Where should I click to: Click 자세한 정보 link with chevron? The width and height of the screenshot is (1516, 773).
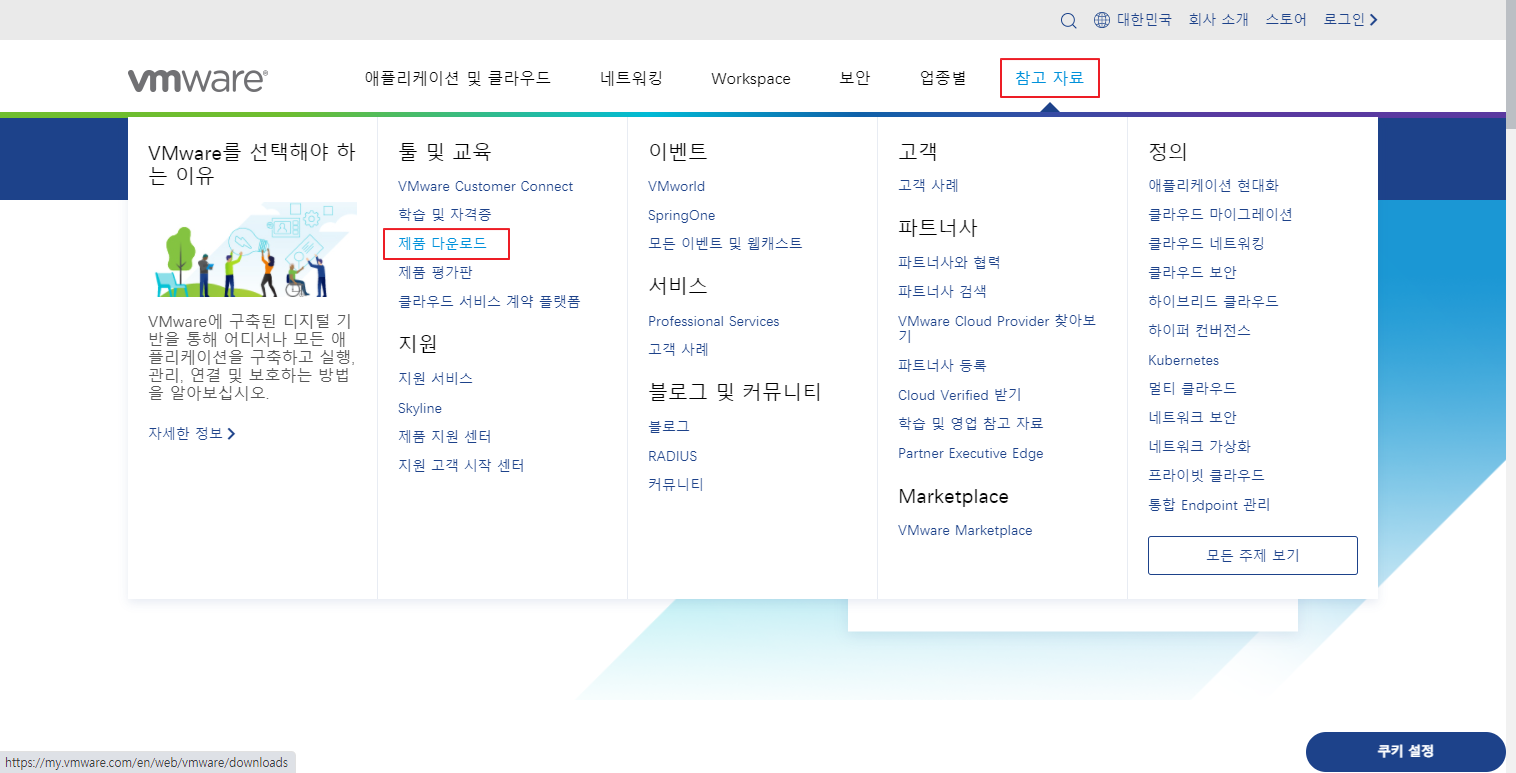(192, 434)
